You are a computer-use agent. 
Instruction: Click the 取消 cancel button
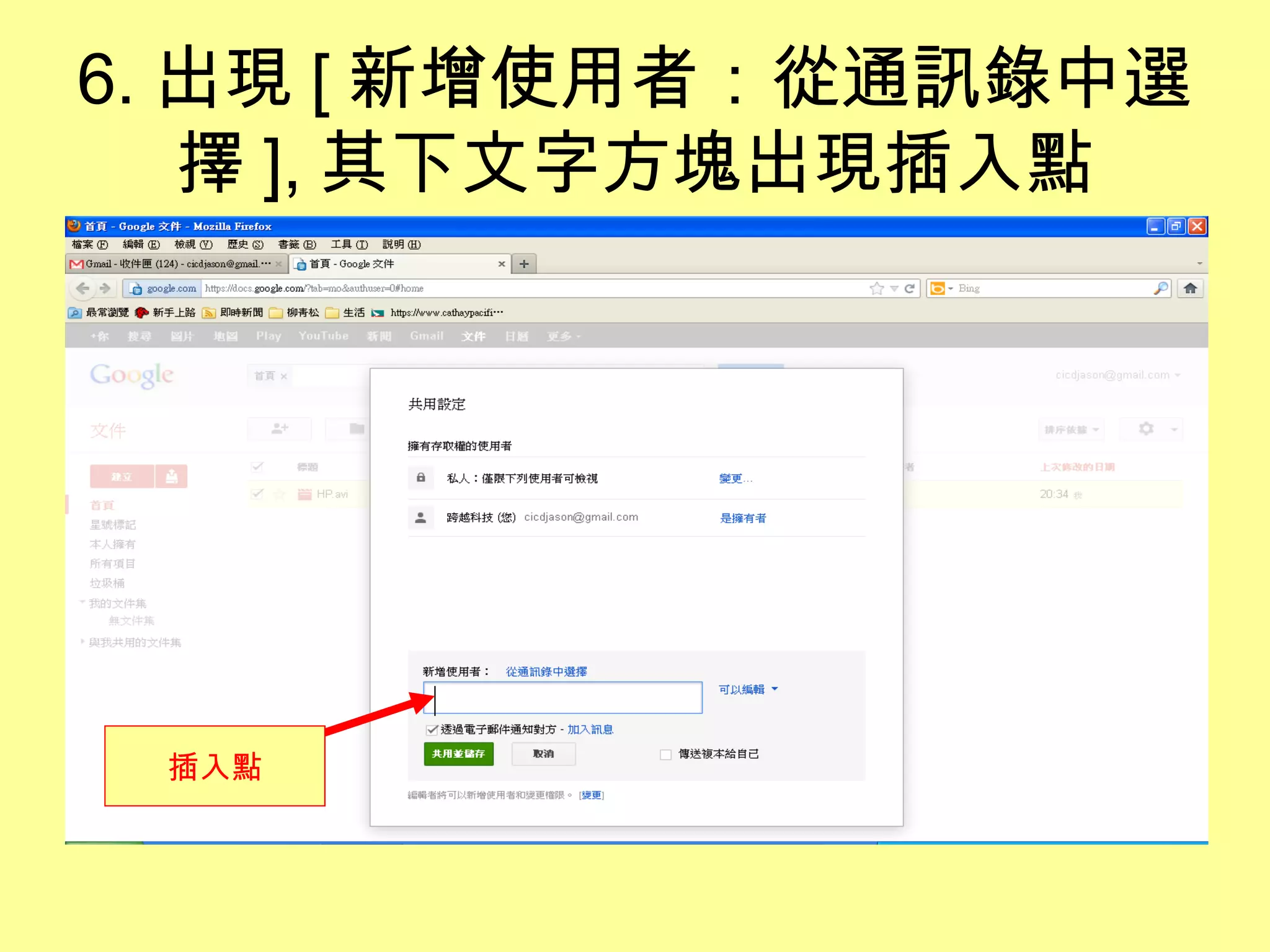(543, 754)
